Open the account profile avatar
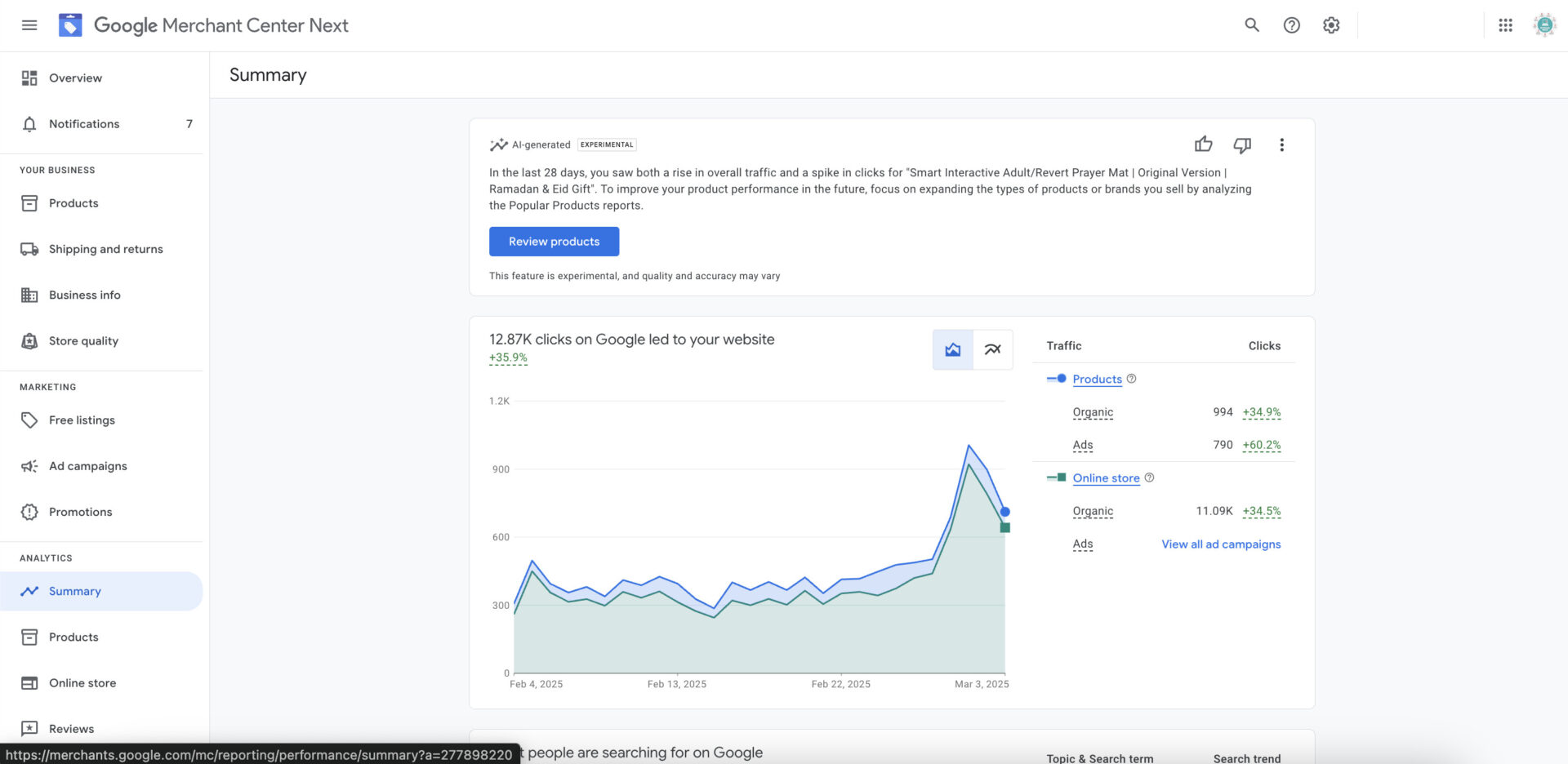The image size is (1568, 764). tap(1544, 25)
